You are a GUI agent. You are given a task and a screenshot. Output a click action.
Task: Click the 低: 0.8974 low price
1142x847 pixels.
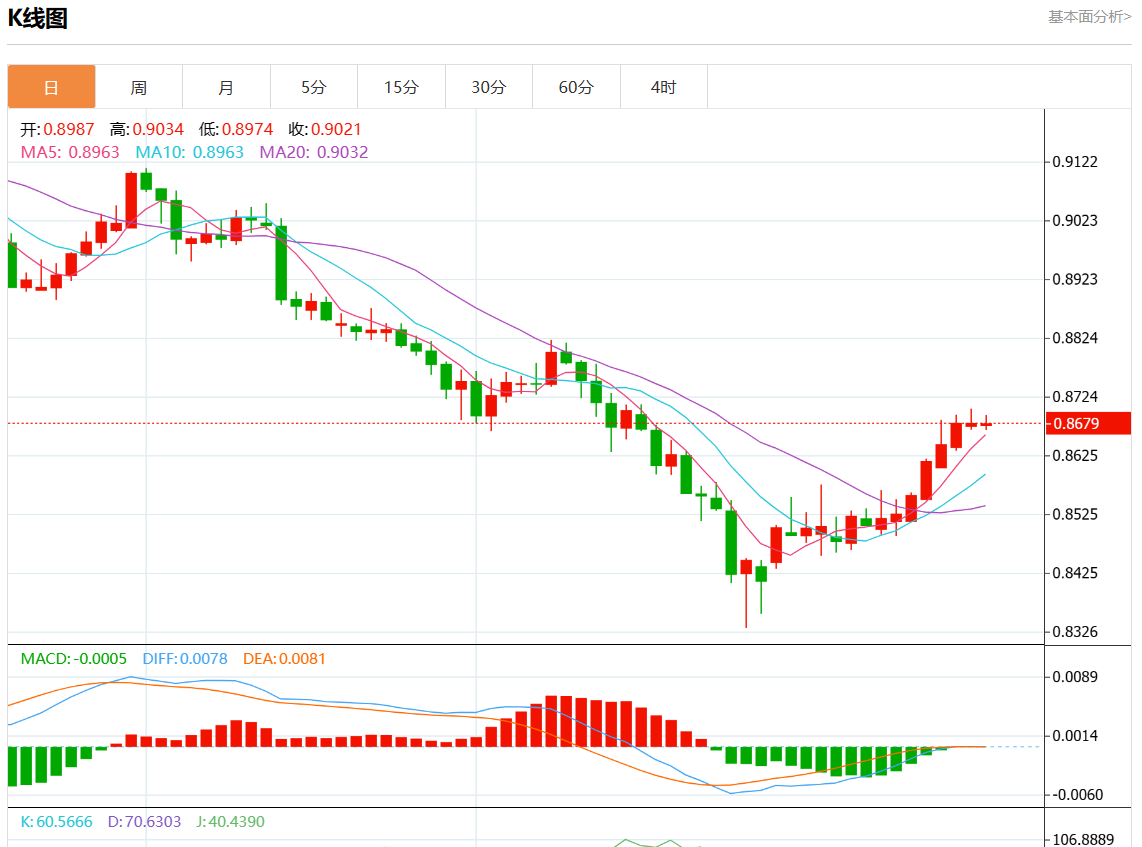pos(236,129)
